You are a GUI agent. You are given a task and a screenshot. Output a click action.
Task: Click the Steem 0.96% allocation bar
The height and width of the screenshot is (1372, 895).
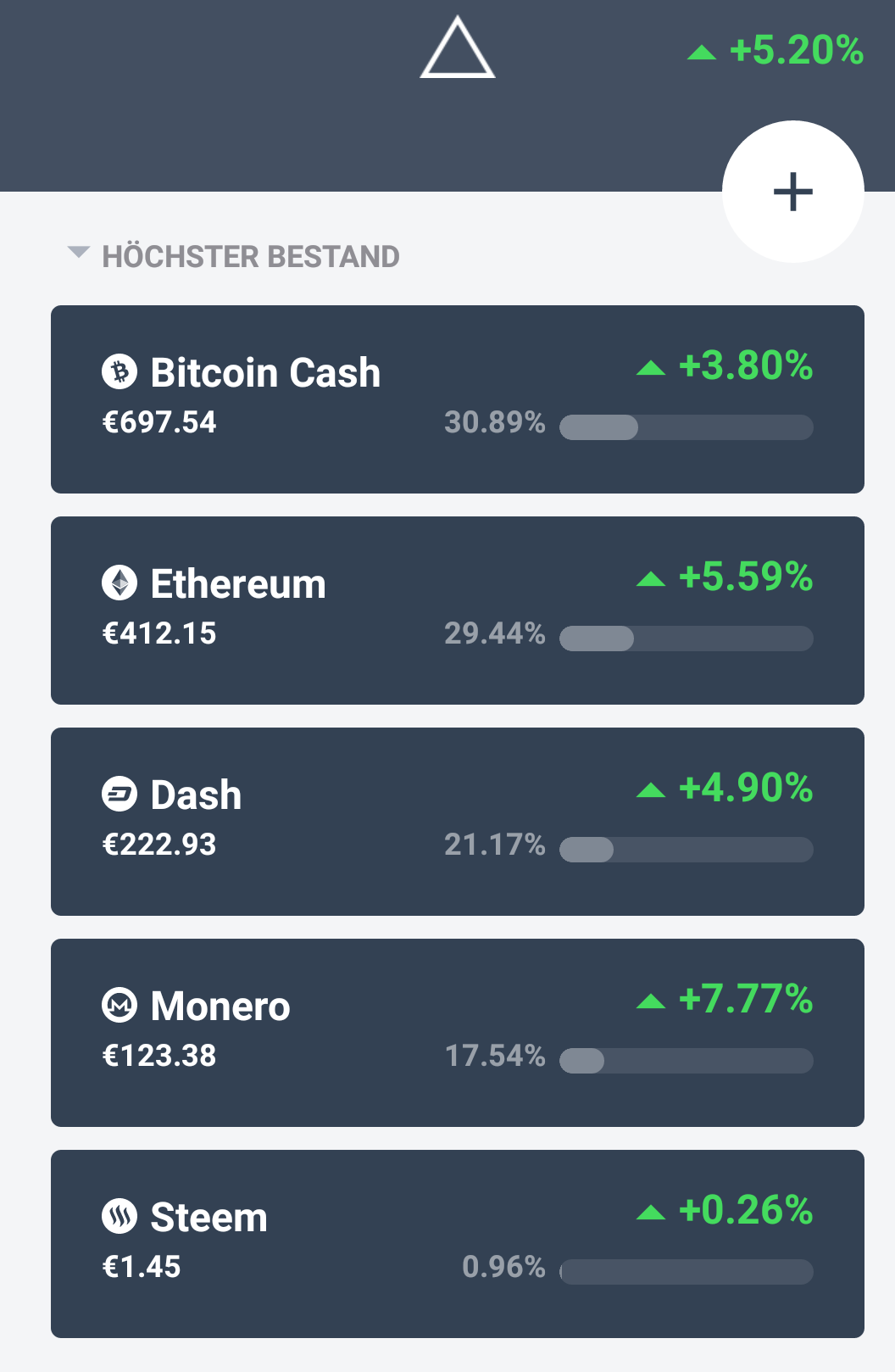[x=687, y=1272]
